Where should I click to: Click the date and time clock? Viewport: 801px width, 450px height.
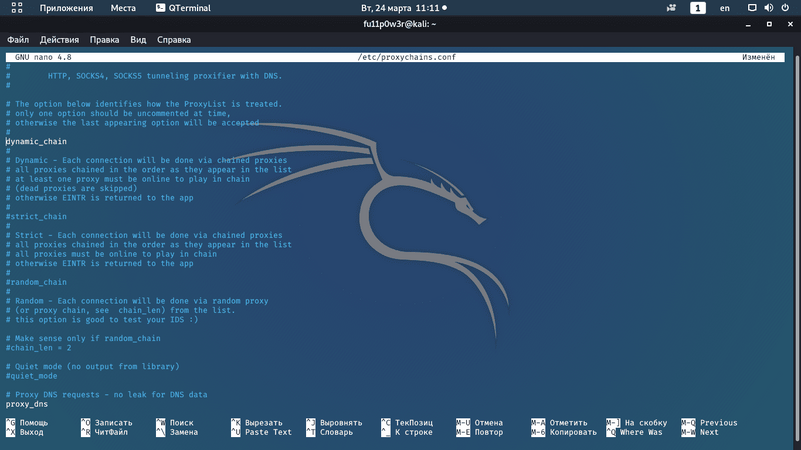(x=400, y=8)
